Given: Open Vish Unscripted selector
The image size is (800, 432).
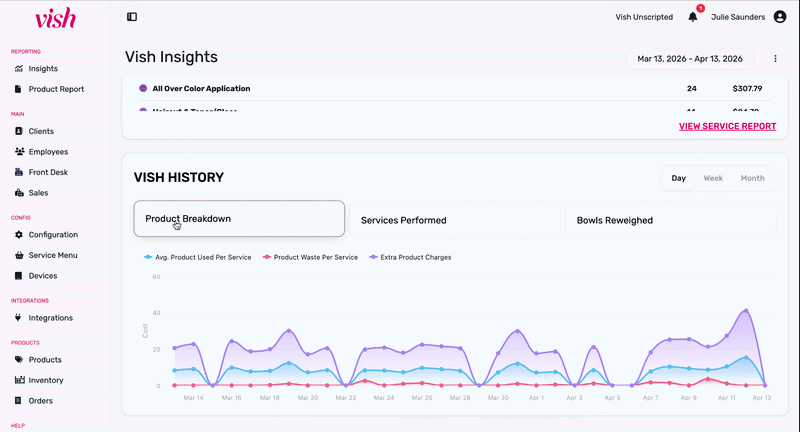Looking at the screenshot, I should pos(644,17).
